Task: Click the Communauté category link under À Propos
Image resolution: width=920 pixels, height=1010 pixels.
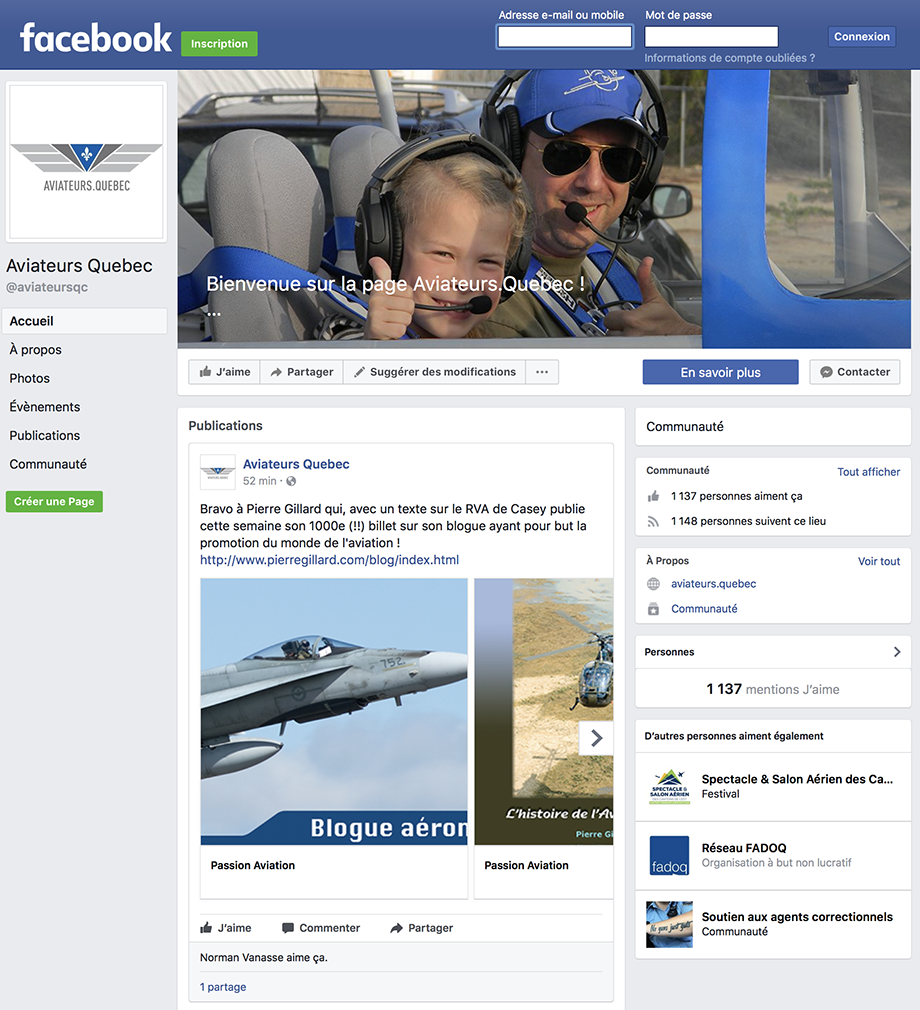Action: 704,609
